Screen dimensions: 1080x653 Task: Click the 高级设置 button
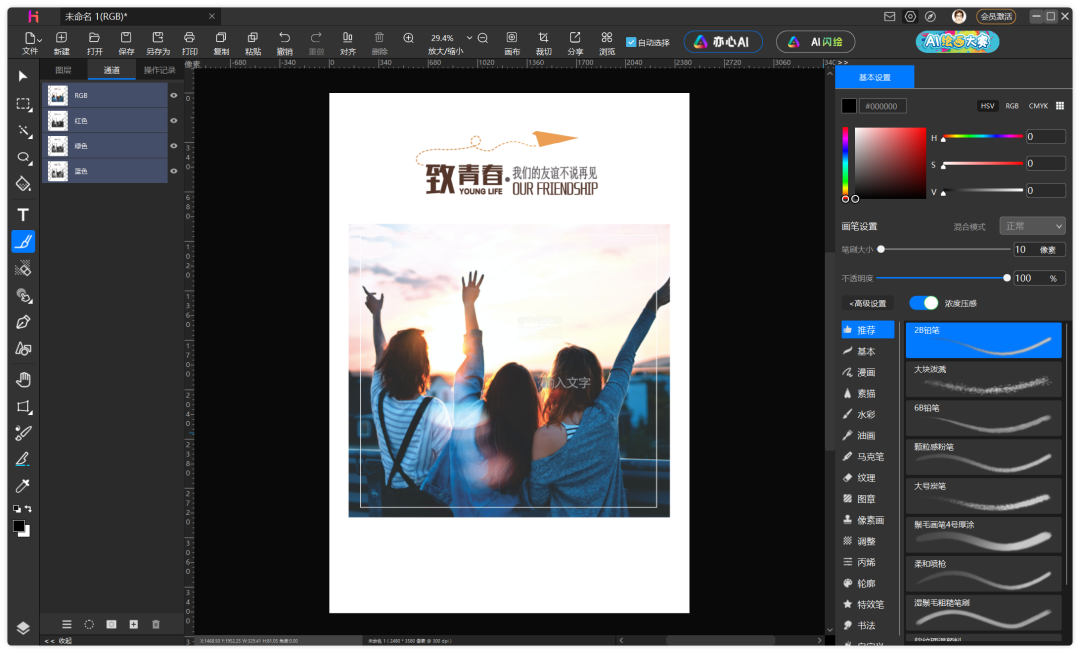point(868,303)
